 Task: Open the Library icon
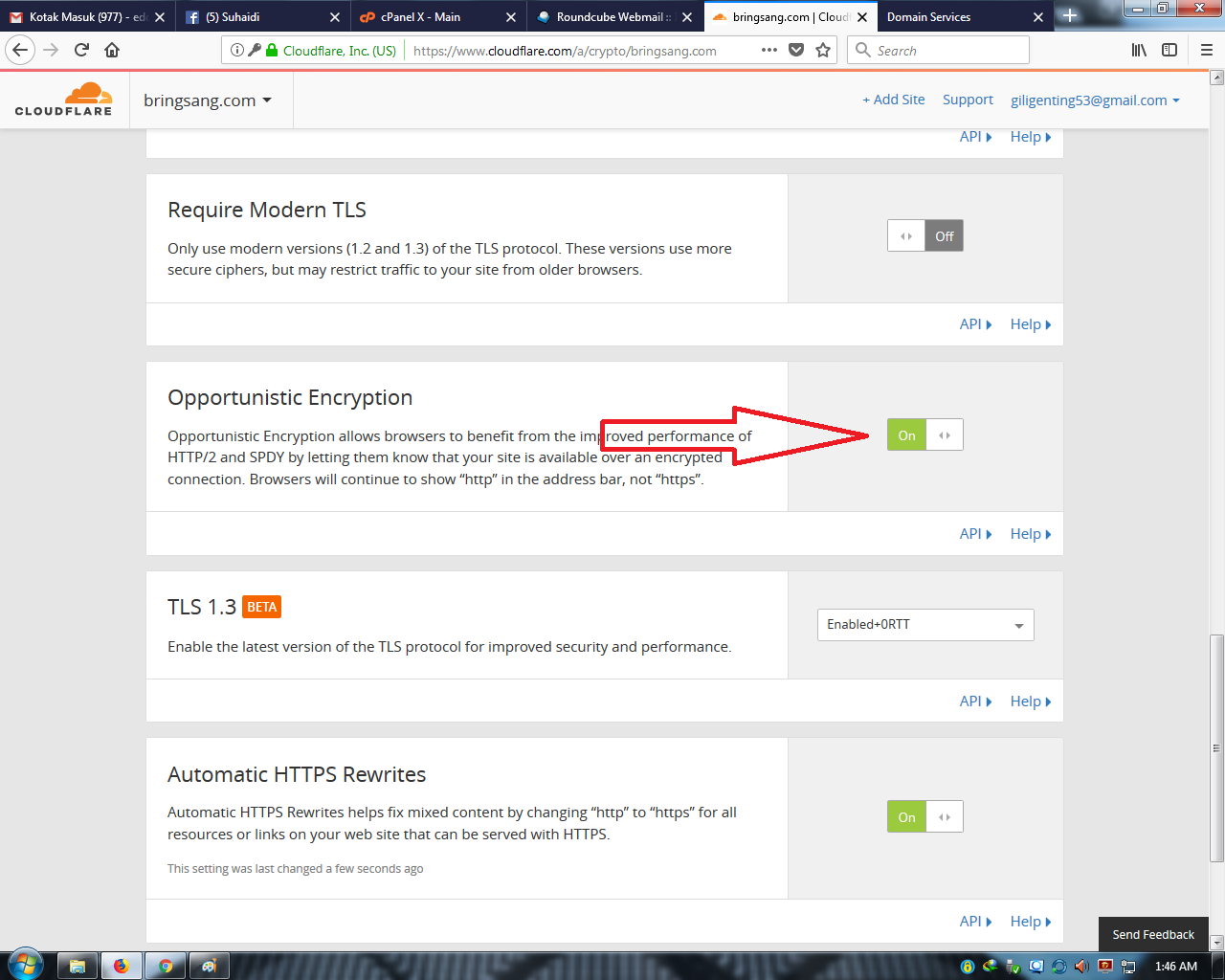click(x=1139, y=50)
